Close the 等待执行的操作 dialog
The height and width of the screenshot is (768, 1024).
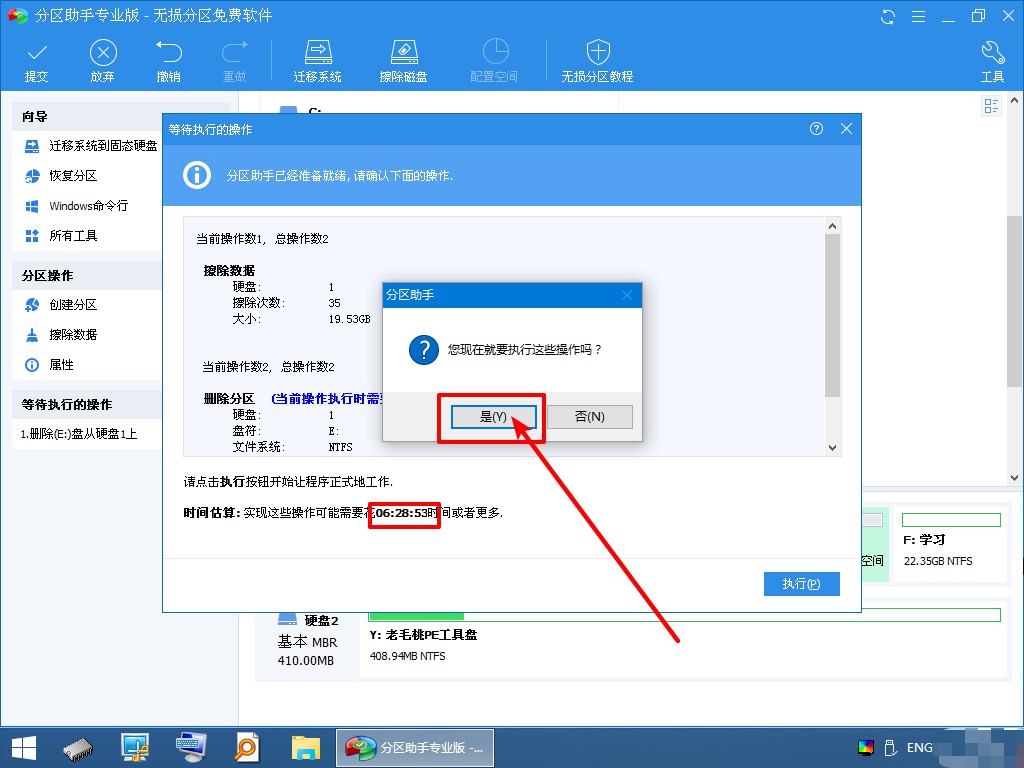[846, 129]
